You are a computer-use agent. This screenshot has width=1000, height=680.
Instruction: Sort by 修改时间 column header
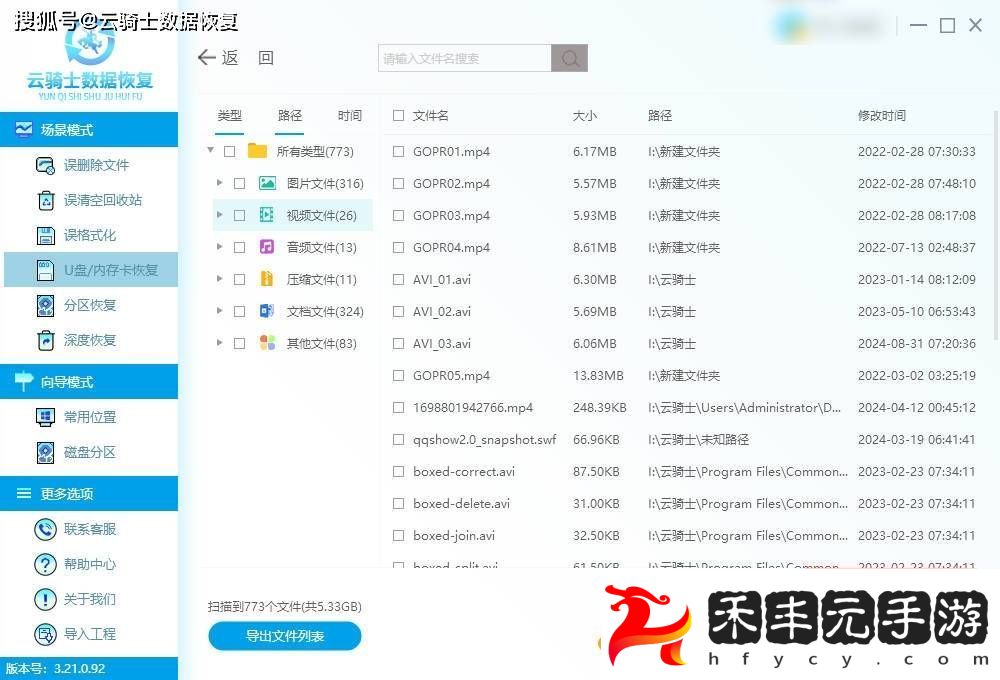pyautogui.click(x=881, y=115)
